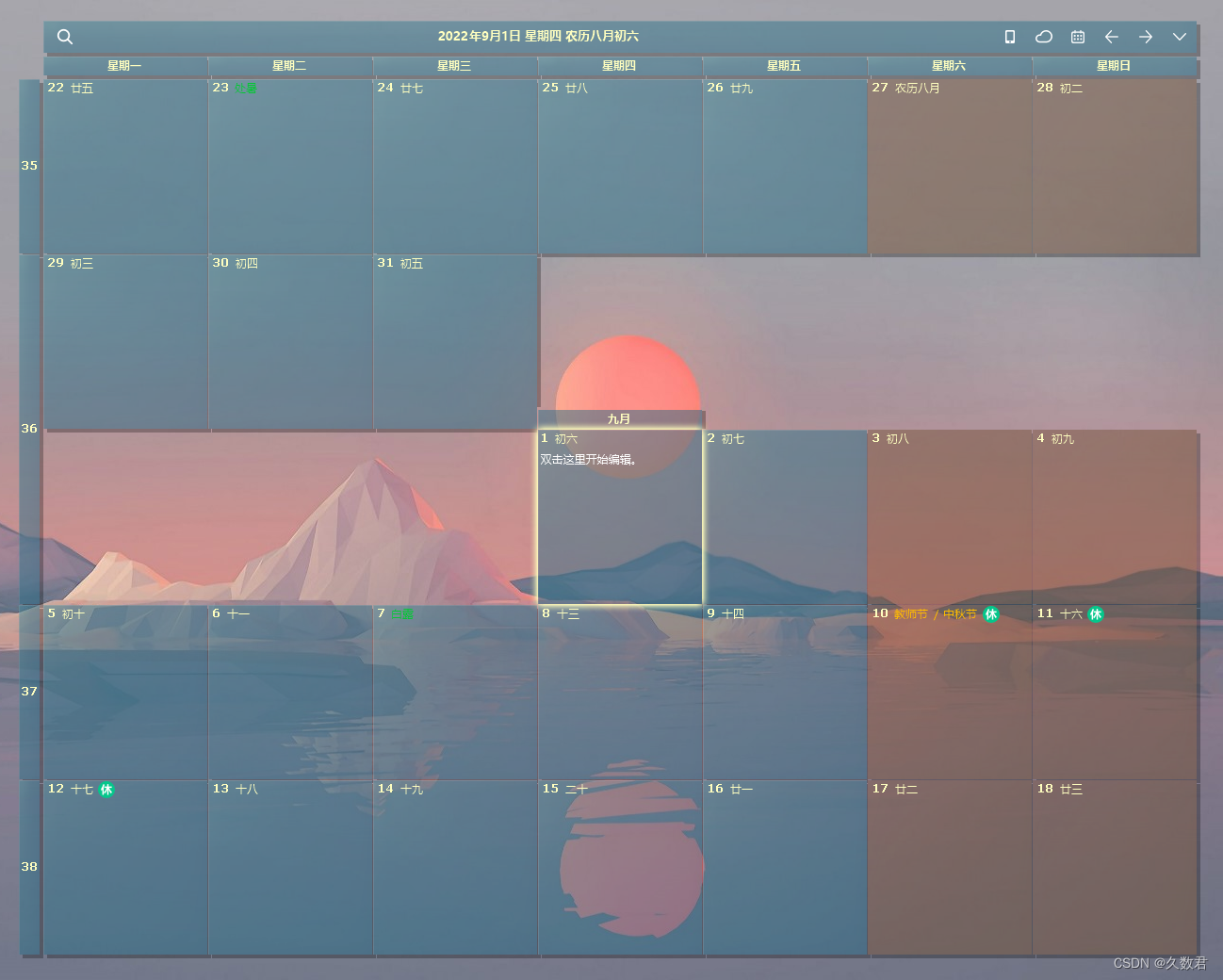Click the 星期三 column header
Screen dimensions: 1223x980
point(454,66)
